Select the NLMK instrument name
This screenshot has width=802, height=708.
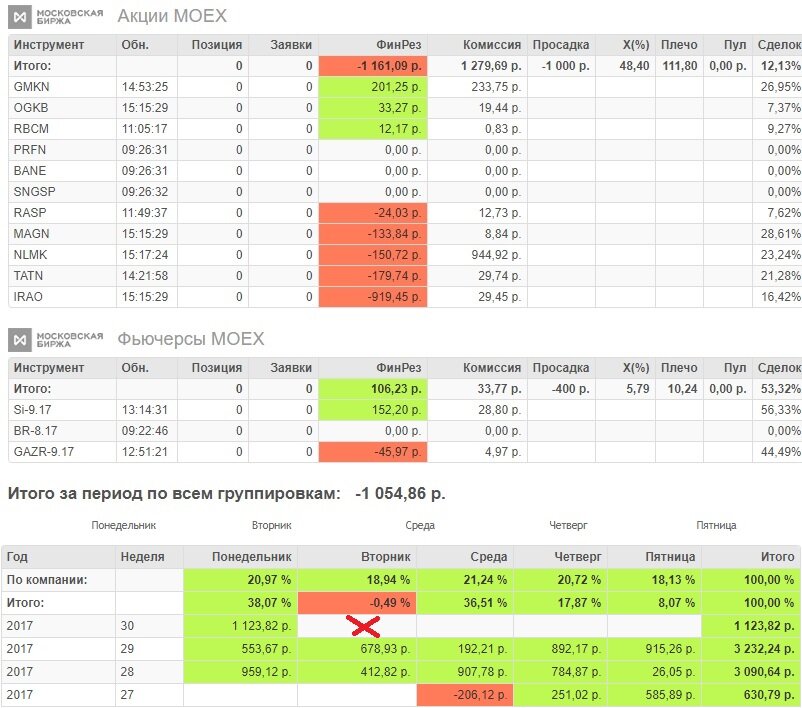pyautogui.click(x=30, y=255)
